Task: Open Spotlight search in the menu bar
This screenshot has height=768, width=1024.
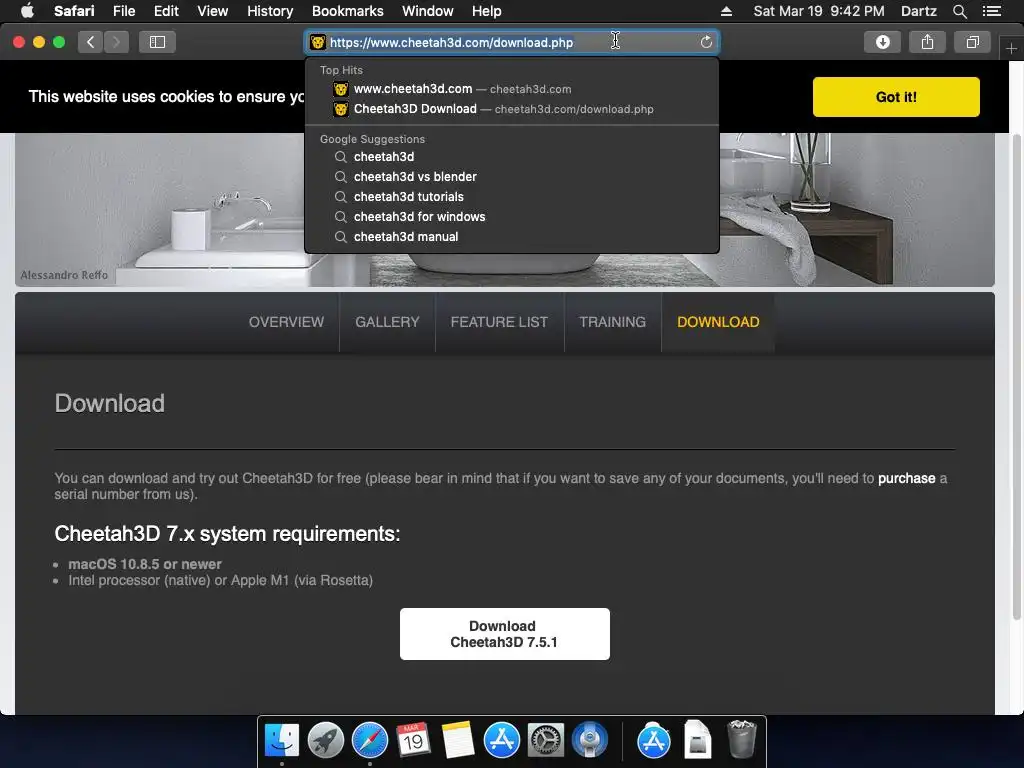Action: coord(959,11)
